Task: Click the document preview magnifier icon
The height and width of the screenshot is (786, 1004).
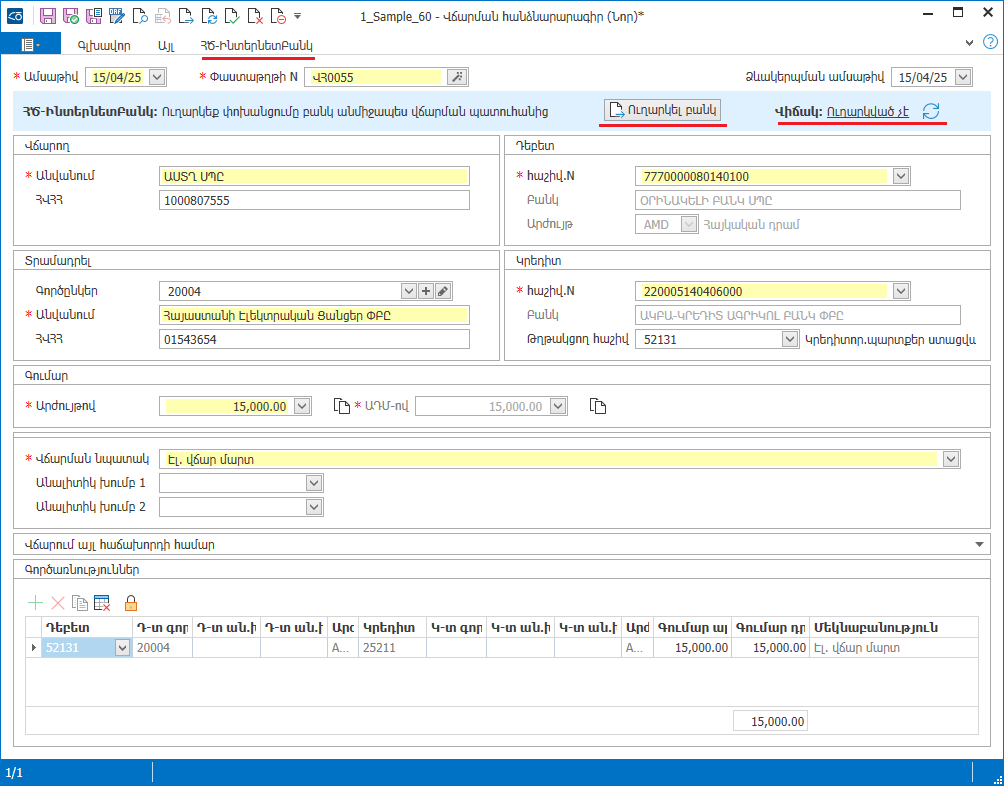Action: click(140, 16)
